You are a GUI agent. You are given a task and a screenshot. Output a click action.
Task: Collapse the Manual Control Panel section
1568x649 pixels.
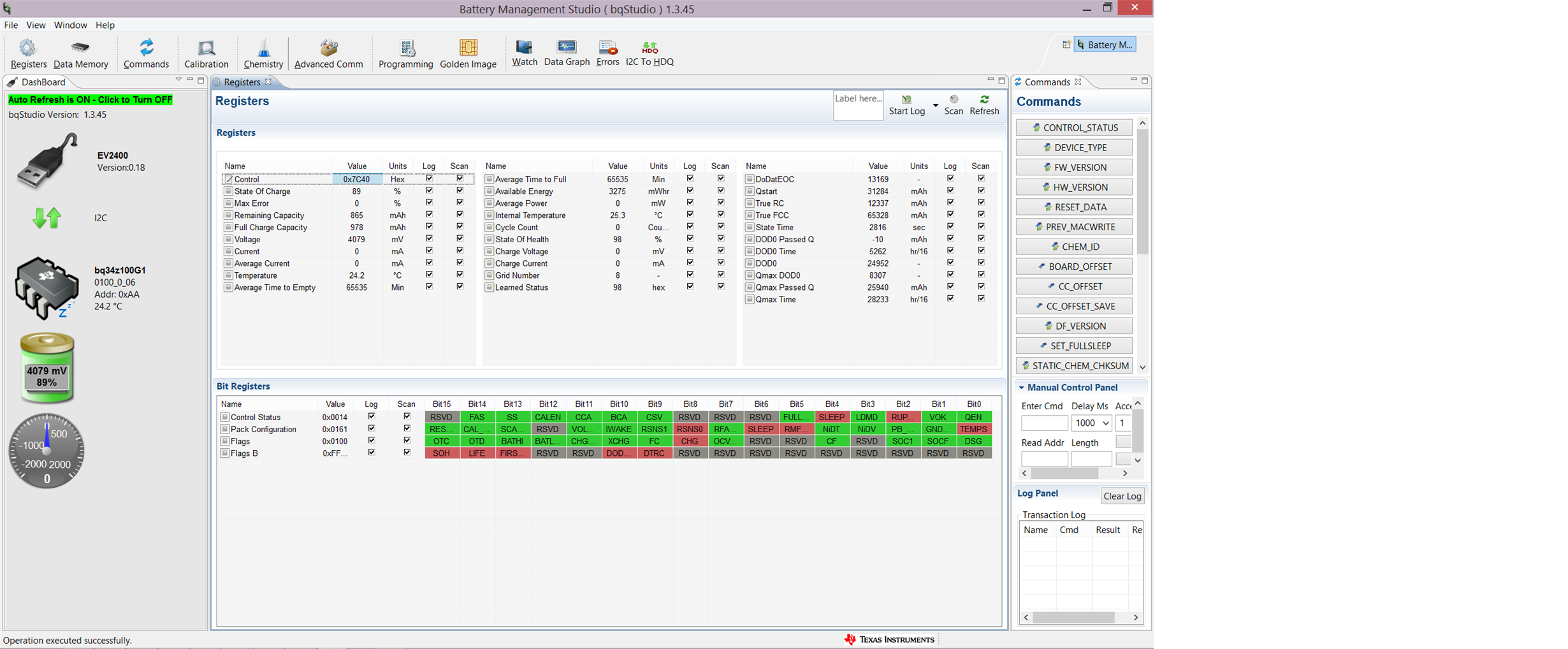click(x=1021, y=387)
